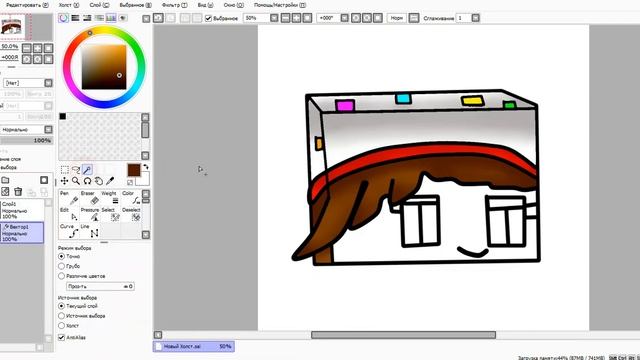Clear layer icon beside trash
The image size is (640, 360).
click(5, 191)
